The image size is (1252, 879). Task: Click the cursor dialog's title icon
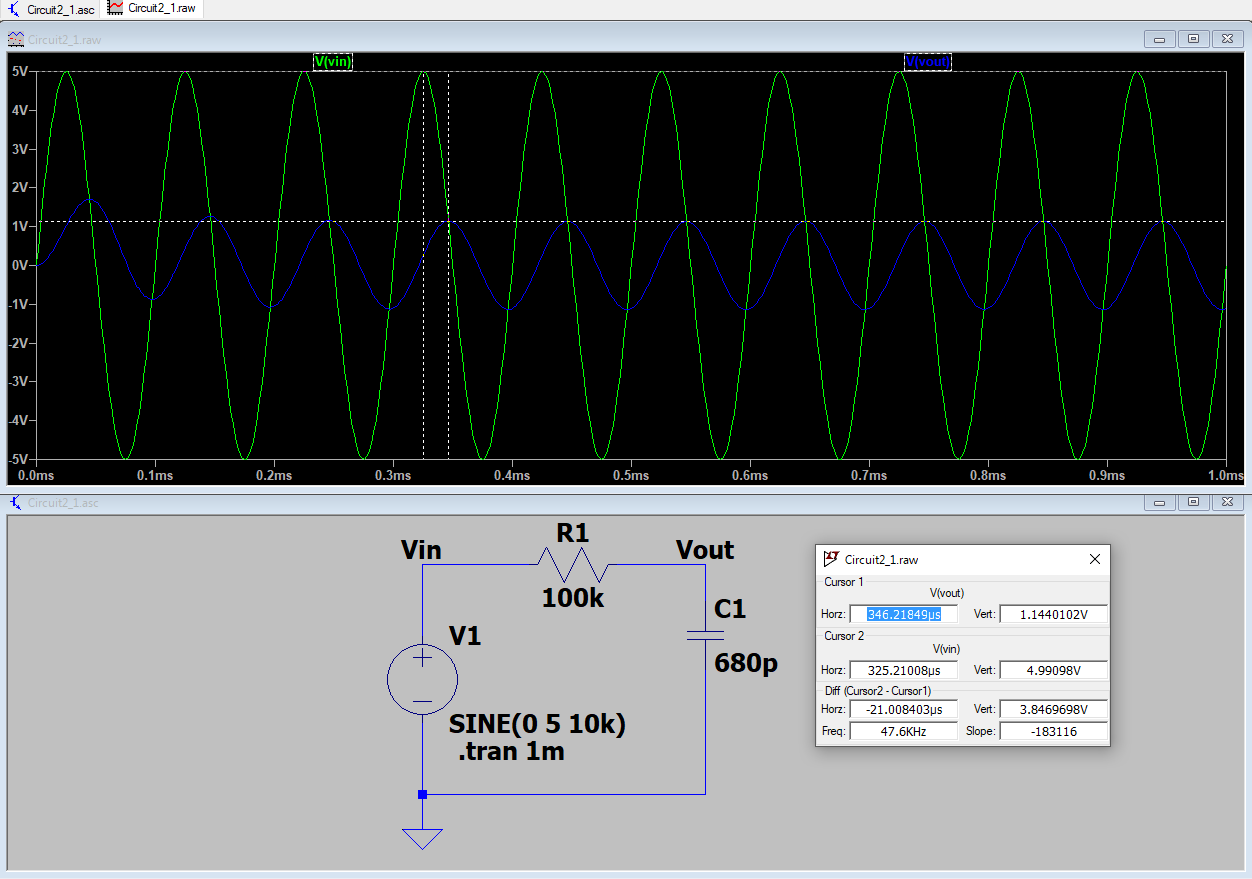point(830,560)
